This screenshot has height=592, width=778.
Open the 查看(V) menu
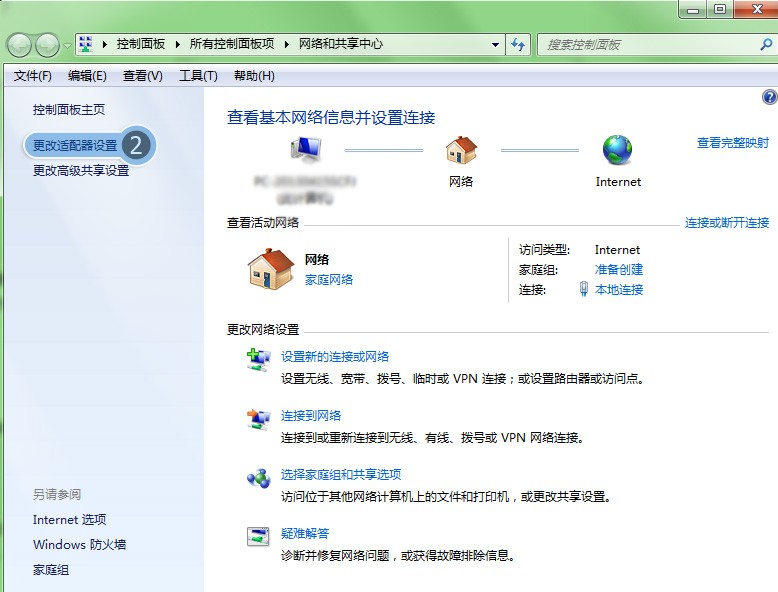(x=143, y=76)
